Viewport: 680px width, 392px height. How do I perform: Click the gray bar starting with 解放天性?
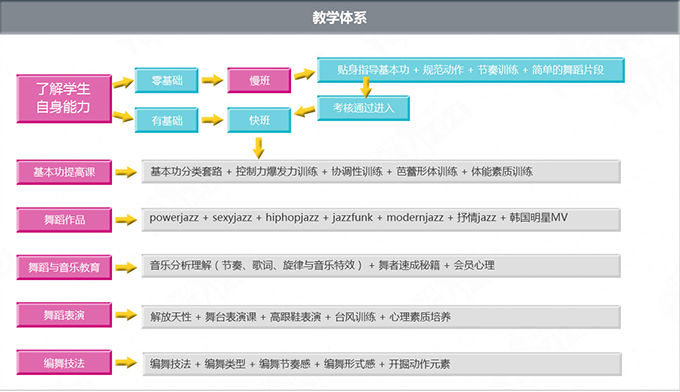(x=381, y=317)
